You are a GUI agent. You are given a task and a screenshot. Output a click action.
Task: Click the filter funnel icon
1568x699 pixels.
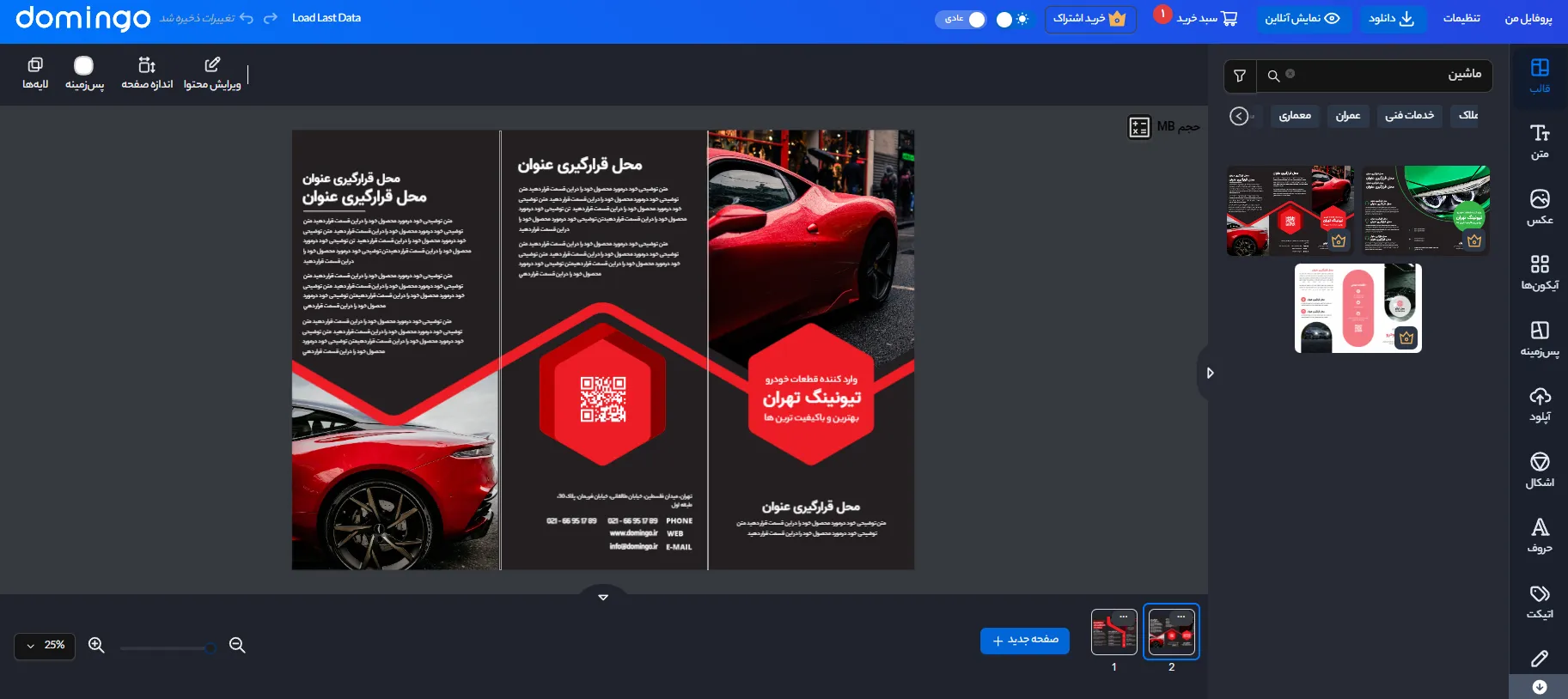coord(1240,76)
